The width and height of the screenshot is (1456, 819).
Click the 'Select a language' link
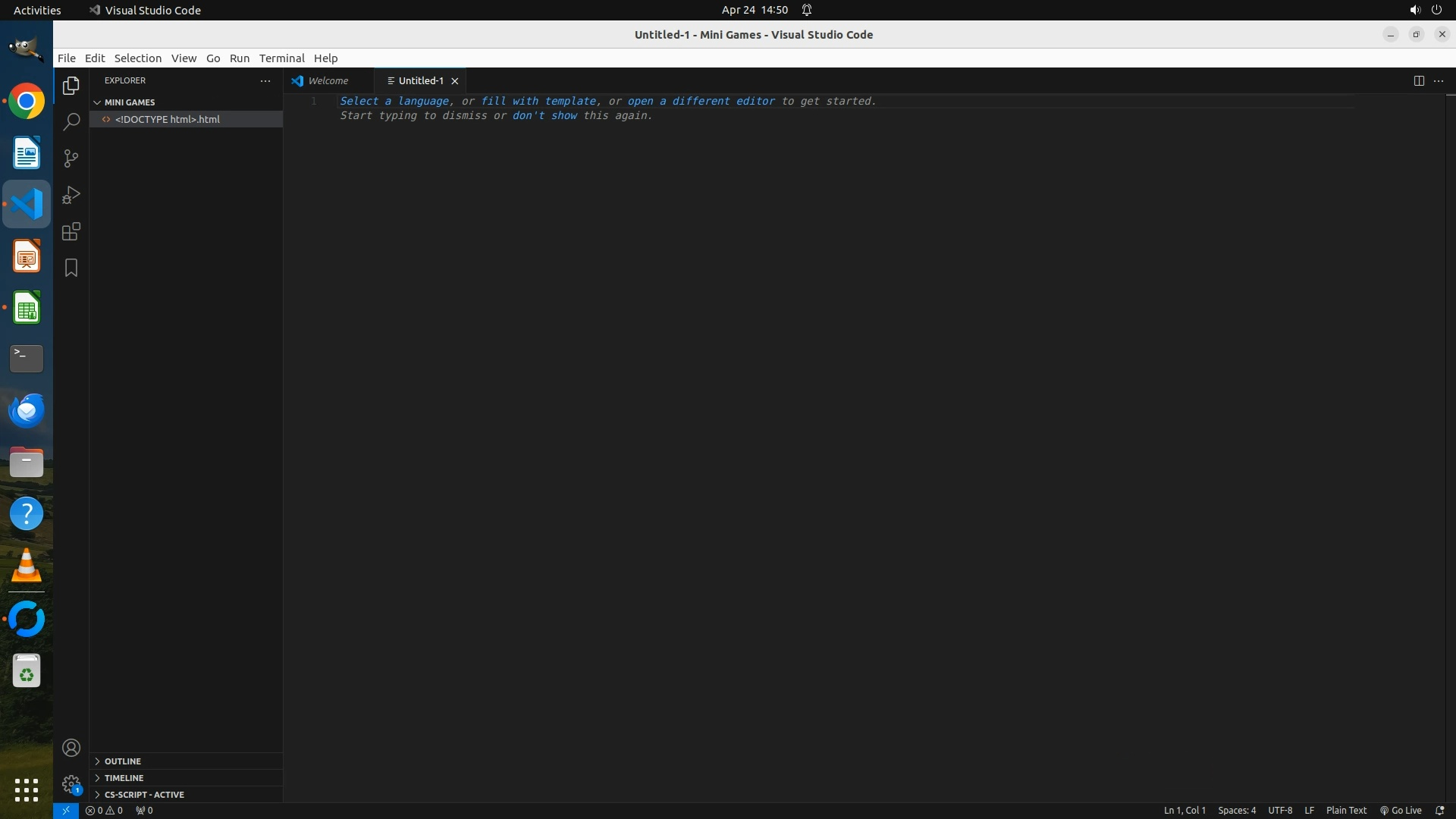394,101
